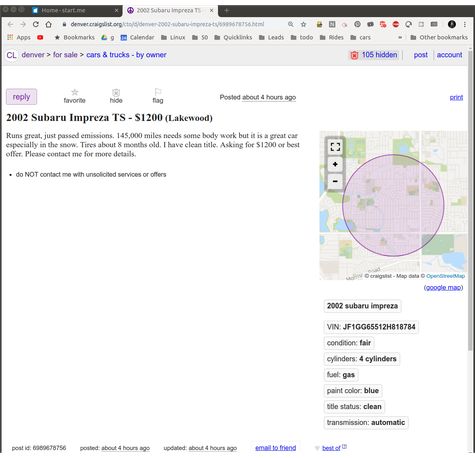
Task: Open the 105 hidden postings list
Action: pos(374,55)
